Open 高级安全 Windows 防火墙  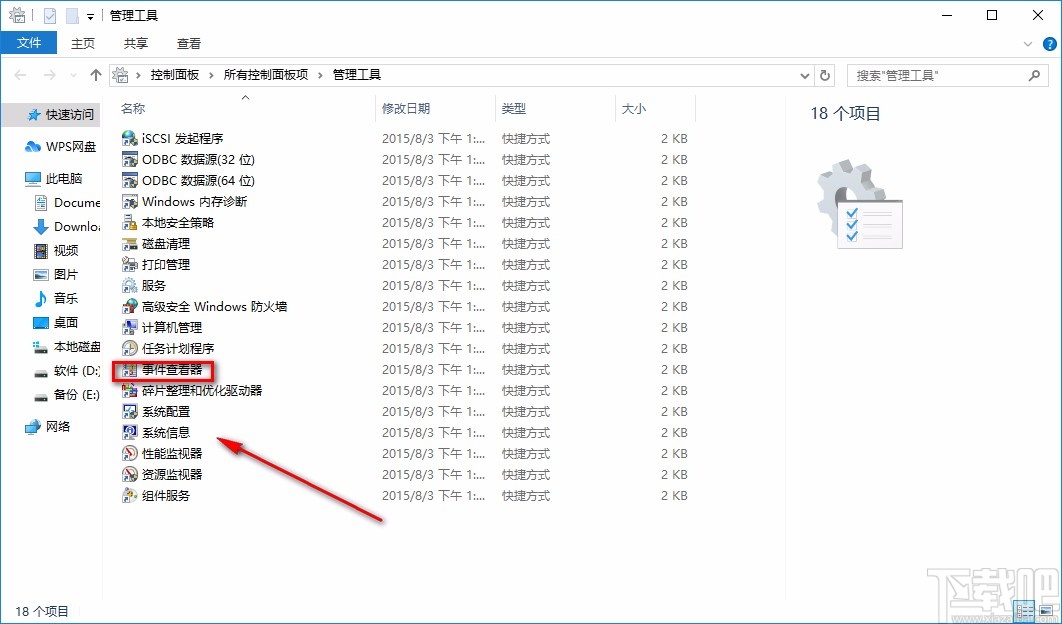(x=205, y=306)
